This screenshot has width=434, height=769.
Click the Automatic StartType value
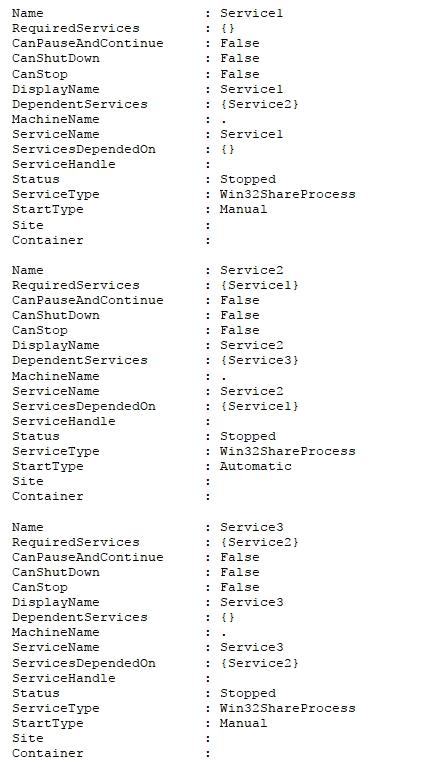click(x=255, y=466)
